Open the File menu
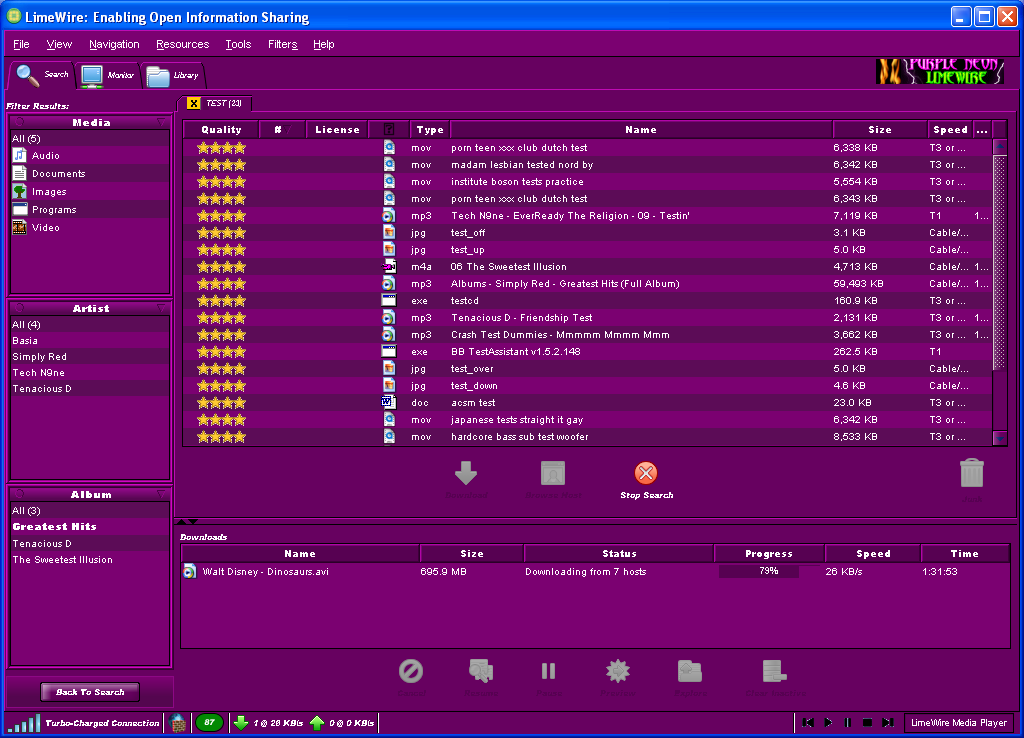Image resolution: width=1024 pixels, height=738 pixels. 21,44
